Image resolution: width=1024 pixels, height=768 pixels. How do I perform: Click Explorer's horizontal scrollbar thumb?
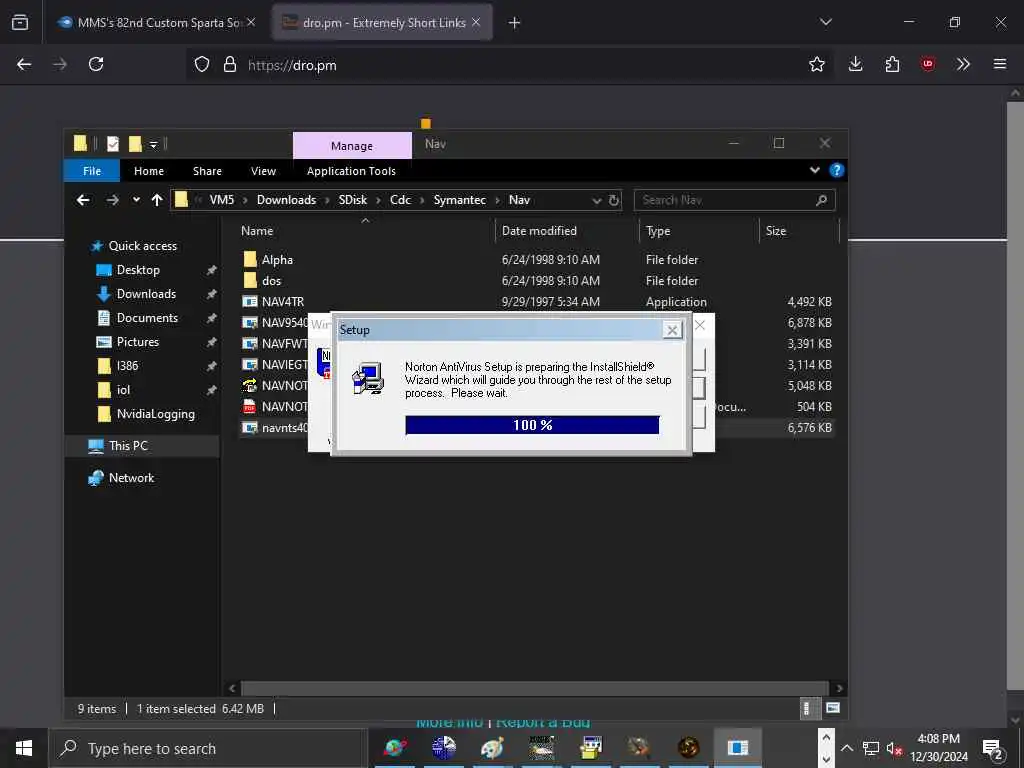click(534, 688)
